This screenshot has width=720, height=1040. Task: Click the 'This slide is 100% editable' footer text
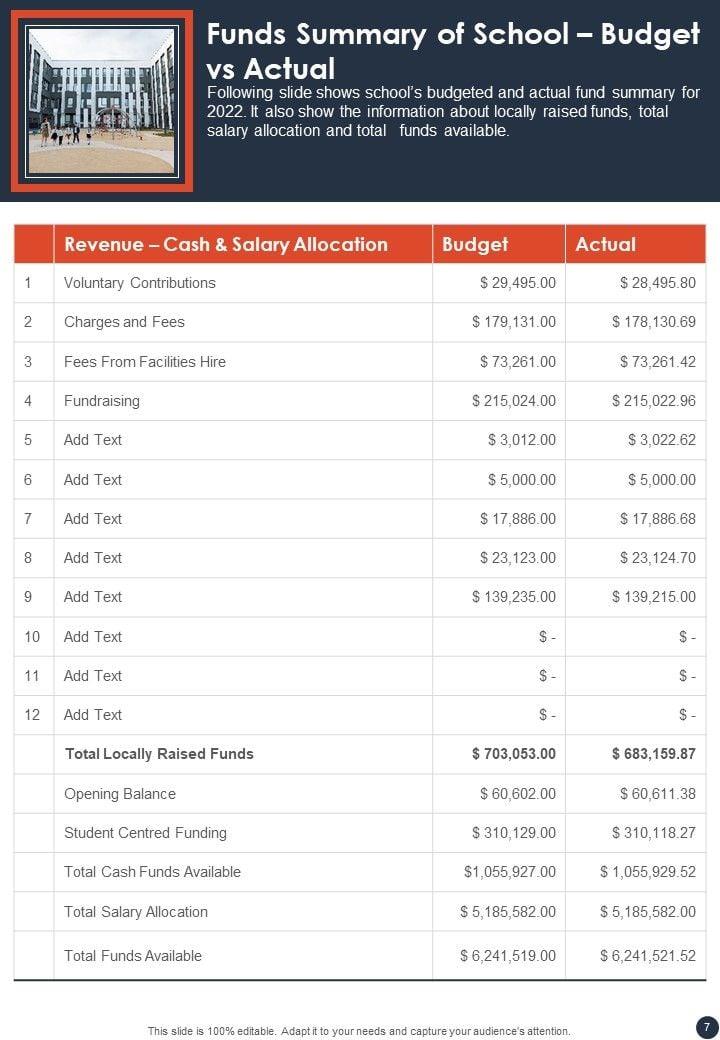(x=359, y=1031)
